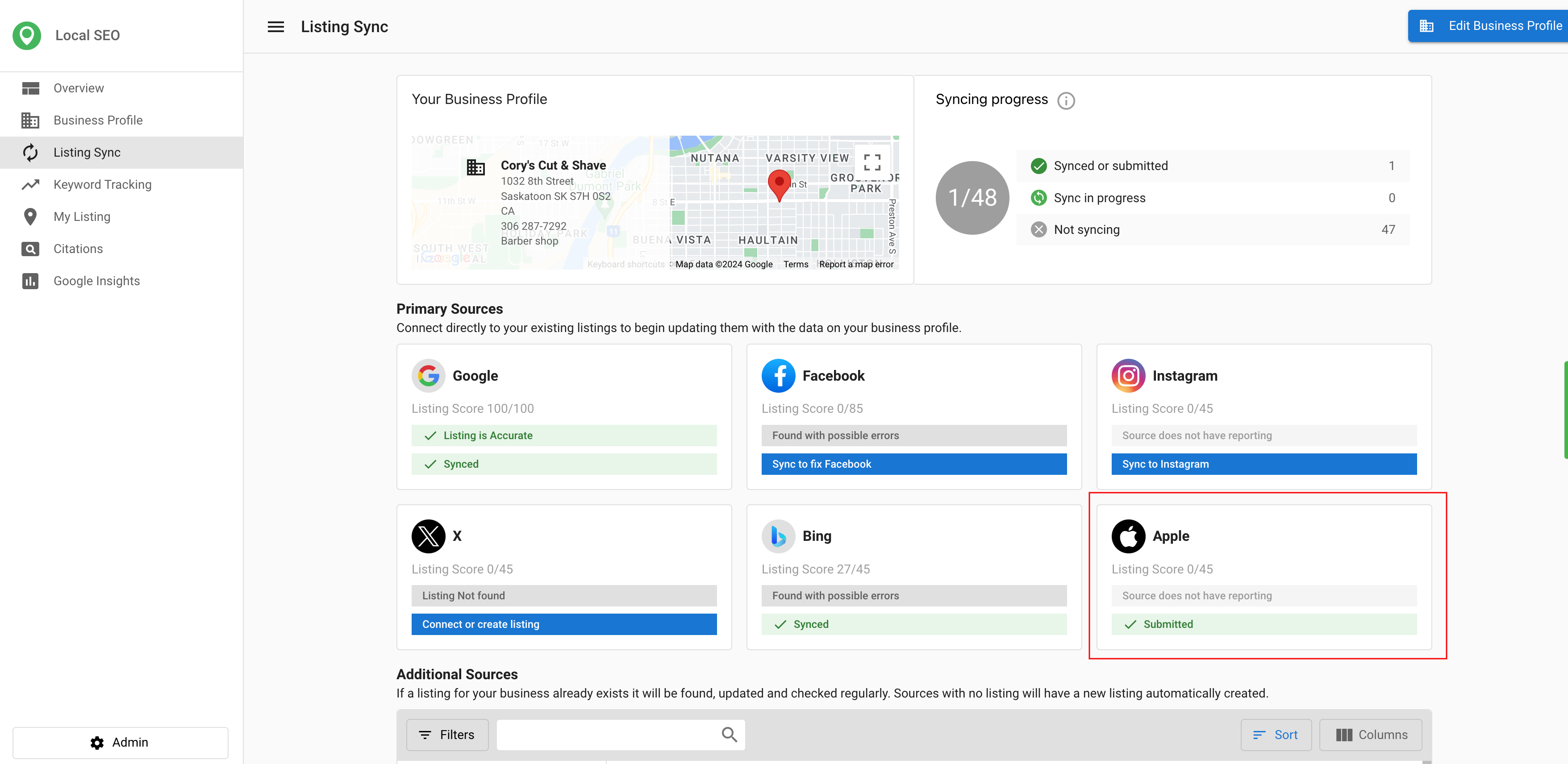Click the Not syncing count 47
This screenshot has width=1568, height=764.
point(1388,230)
